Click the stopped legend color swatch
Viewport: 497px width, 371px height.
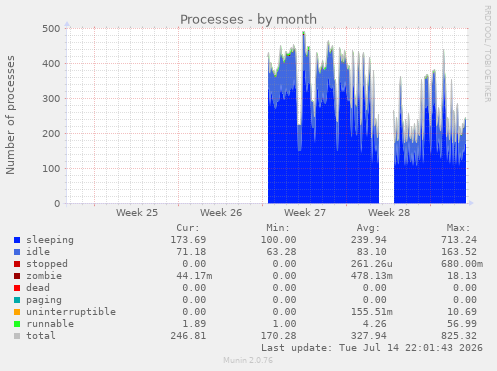pos(17,264)
